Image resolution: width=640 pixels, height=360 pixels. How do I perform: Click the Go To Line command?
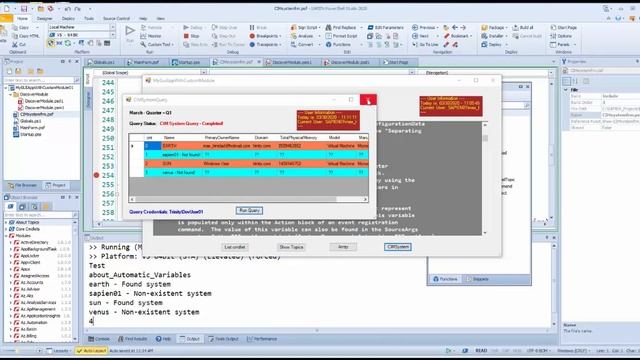(425, 44)
